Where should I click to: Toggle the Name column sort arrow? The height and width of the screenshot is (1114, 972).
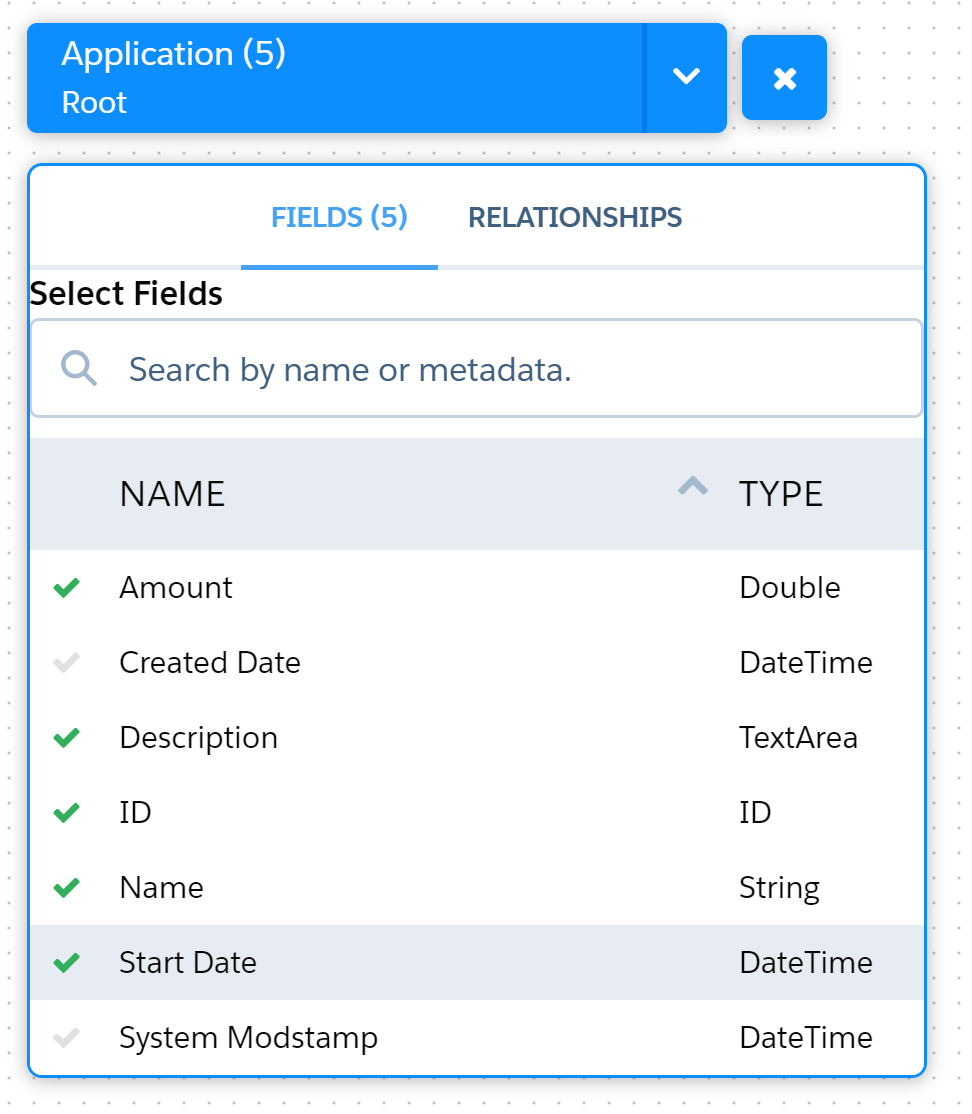pos(693,486)
